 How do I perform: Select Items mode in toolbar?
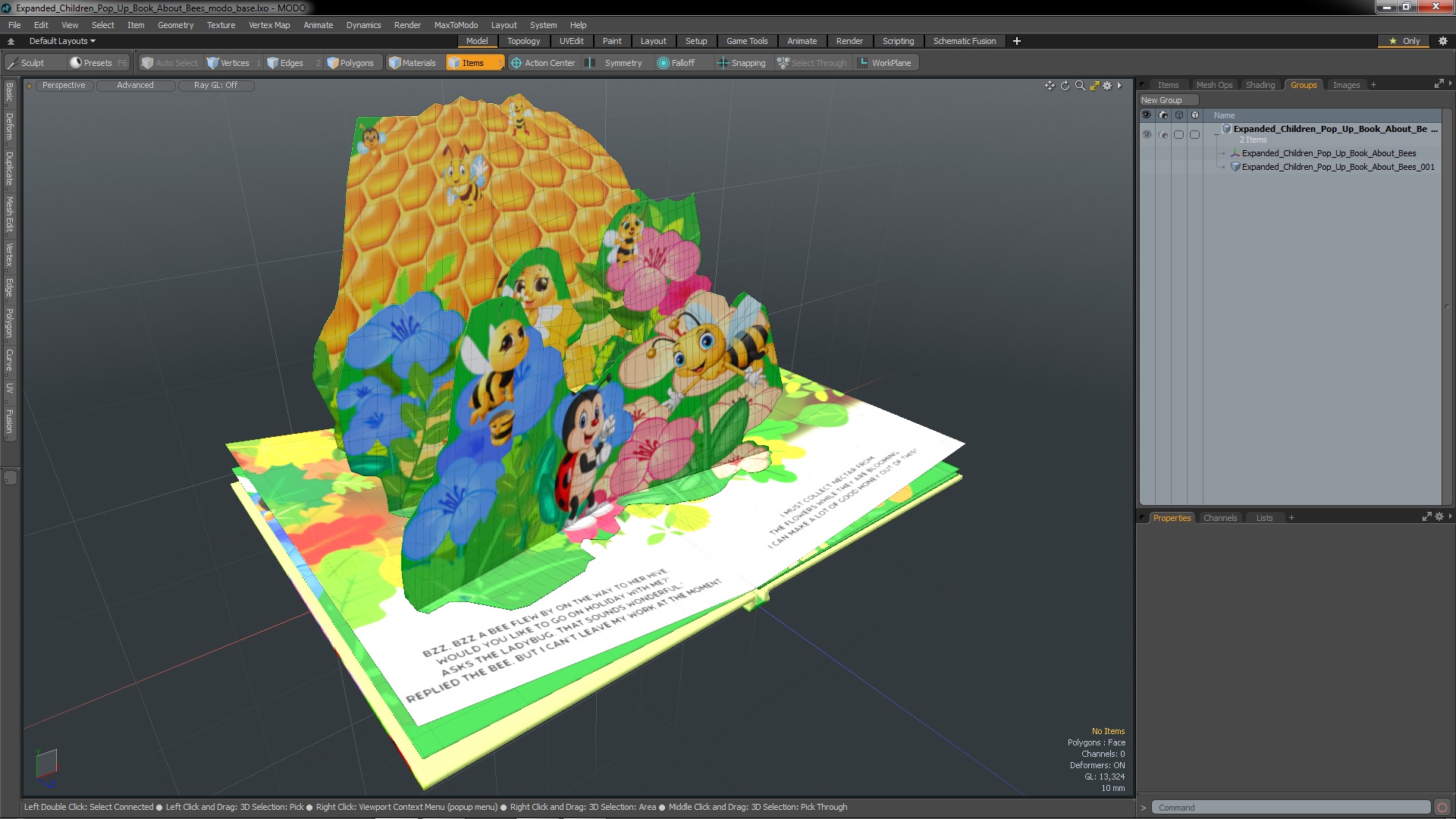click(474, 63)
